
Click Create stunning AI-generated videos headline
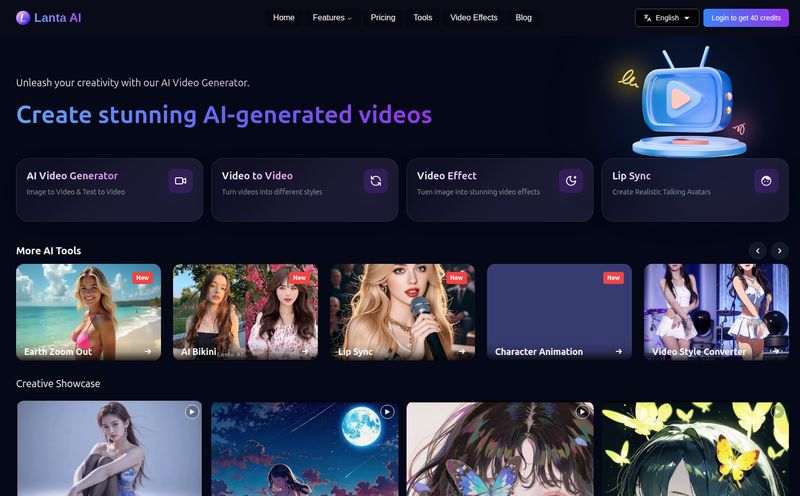[224, 115]
